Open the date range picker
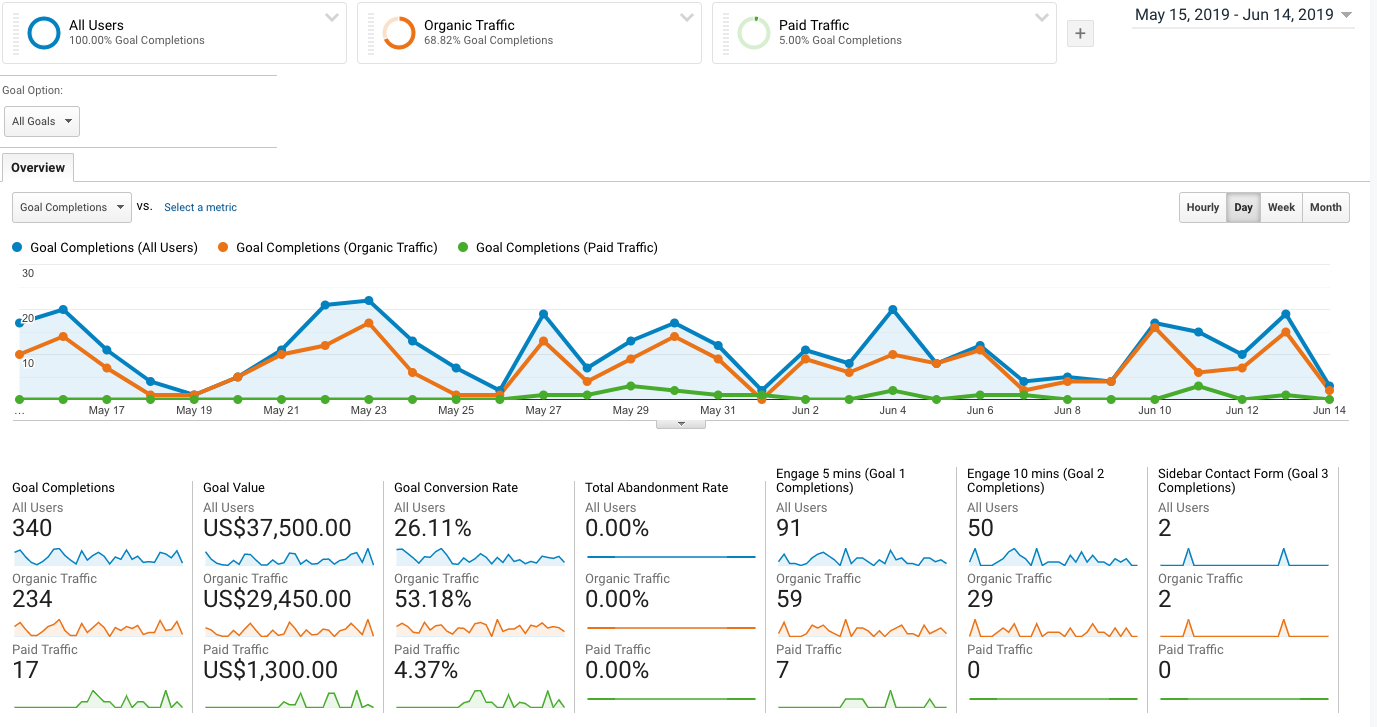The width and height of the screenshot is (1377, 727). click(1244, 15)
